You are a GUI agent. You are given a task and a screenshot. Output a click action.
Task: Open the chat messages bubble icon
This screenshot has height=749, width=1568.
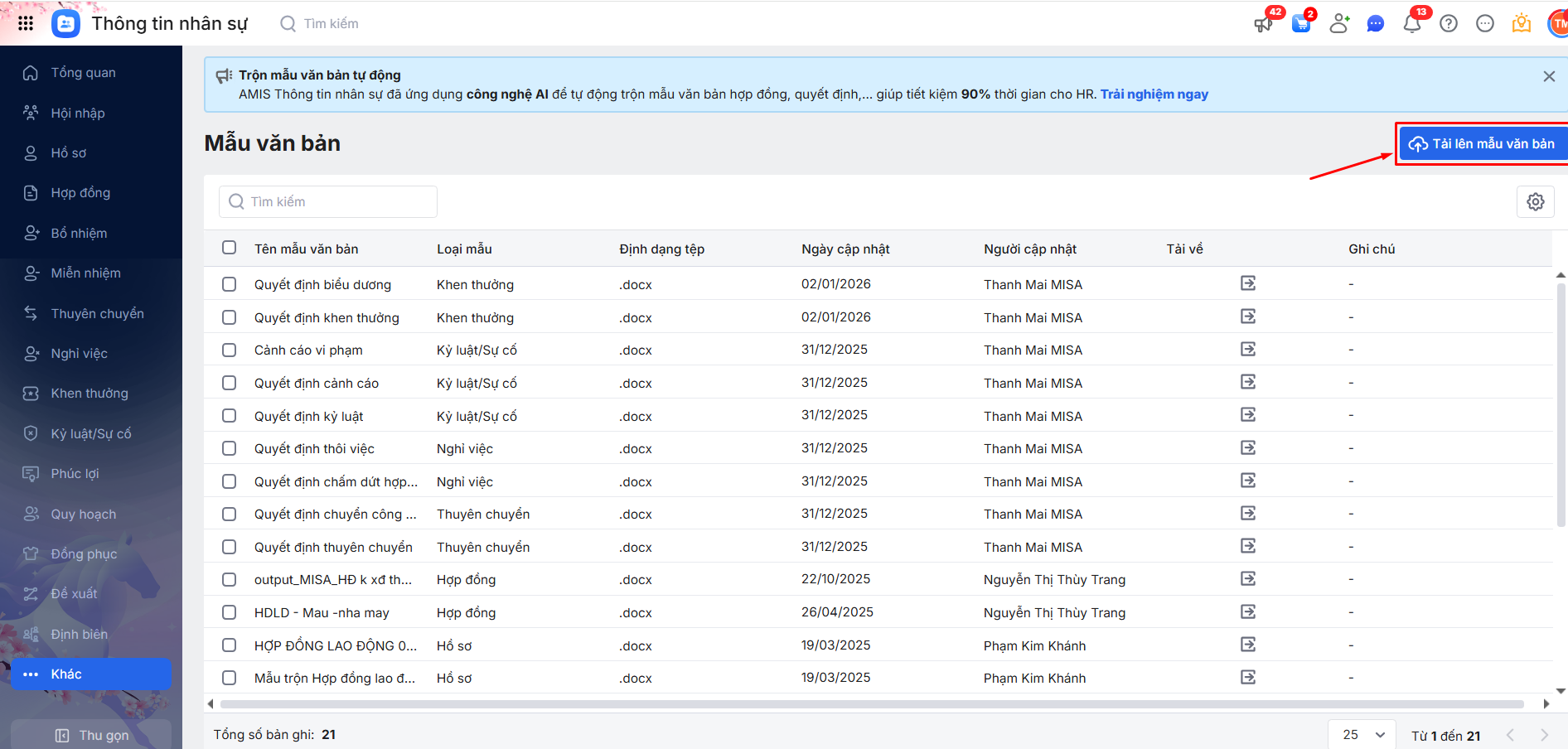pyautogui.click(x=1376, y=24)
